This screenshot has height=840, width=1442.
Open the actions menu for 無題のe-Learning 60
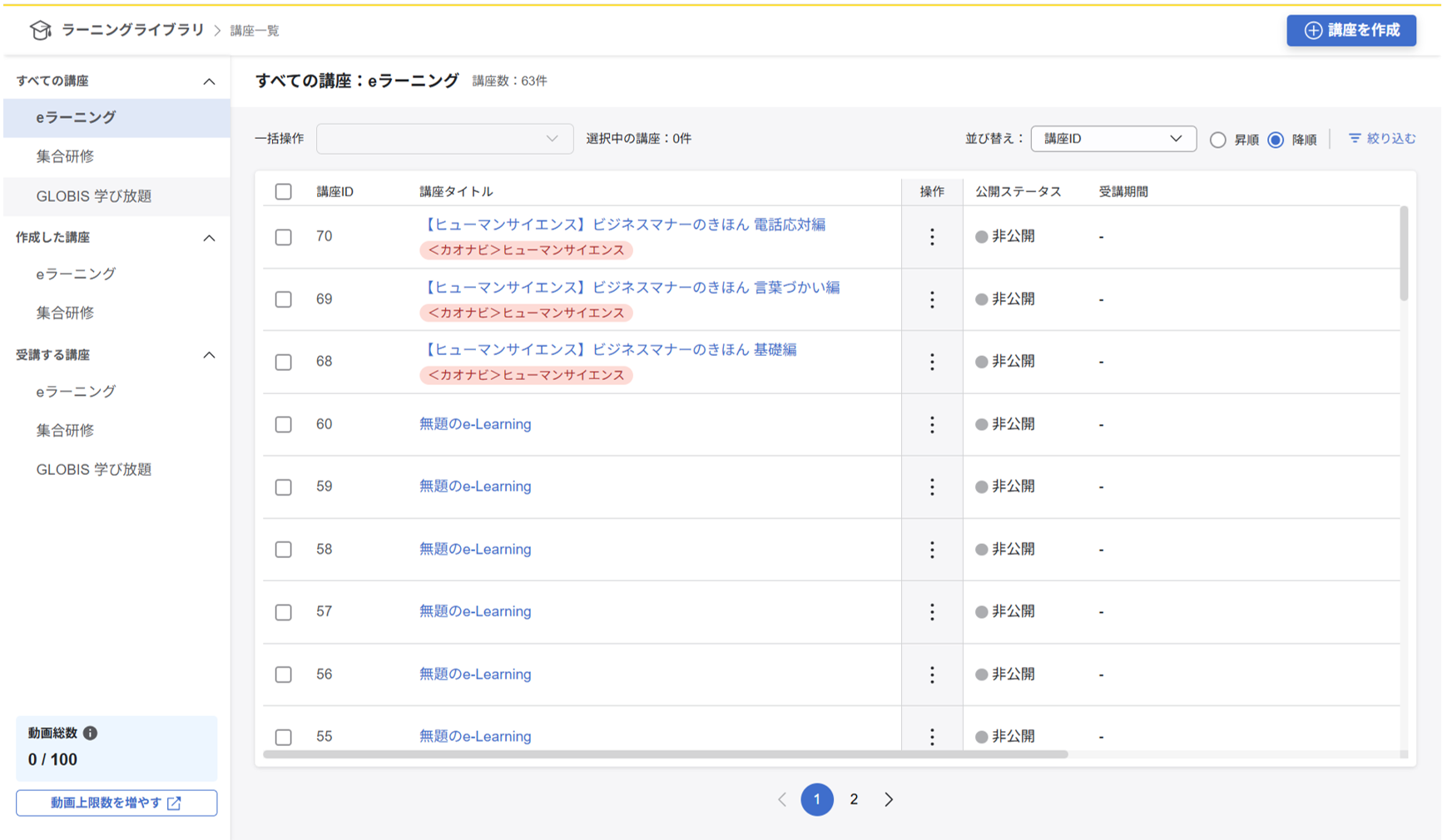tap(932, 424)
